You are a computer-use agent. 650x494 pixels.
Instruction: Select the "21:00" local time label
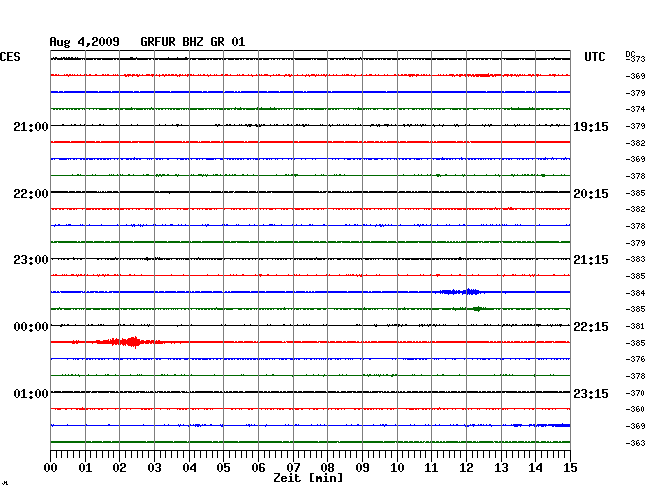point(31,126)
